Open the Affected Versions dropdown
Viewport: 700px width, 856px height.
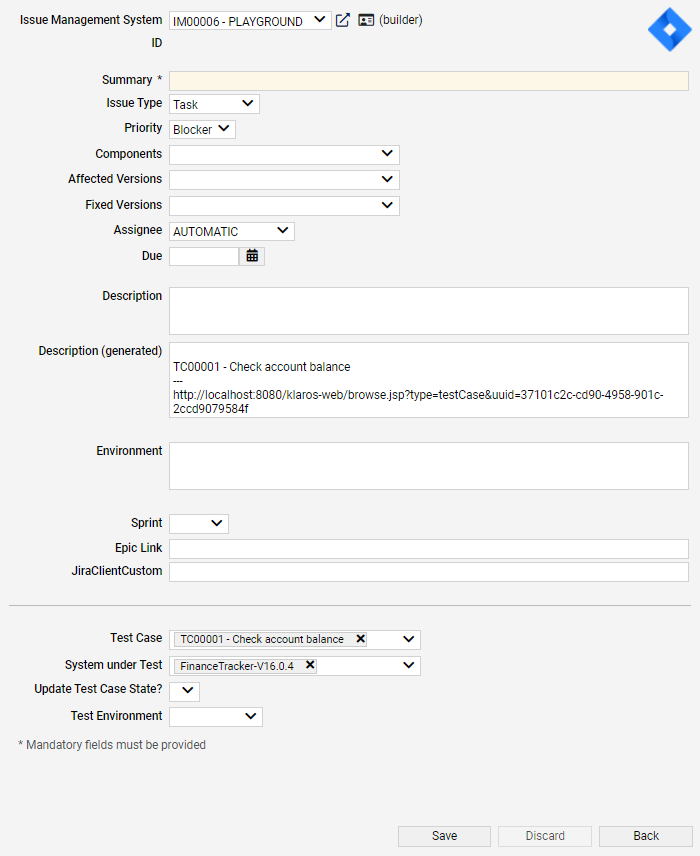tap(284, 179)
